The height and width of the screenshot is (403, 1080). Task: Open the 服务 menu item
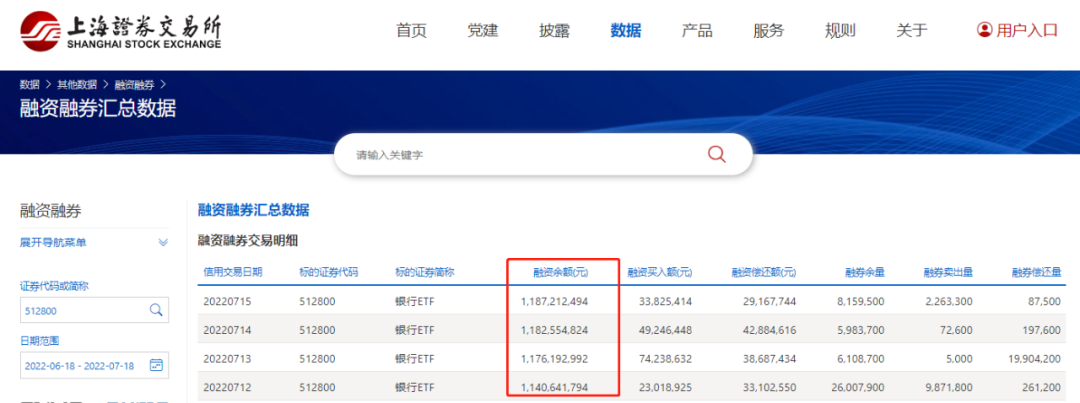coord(769,30)
